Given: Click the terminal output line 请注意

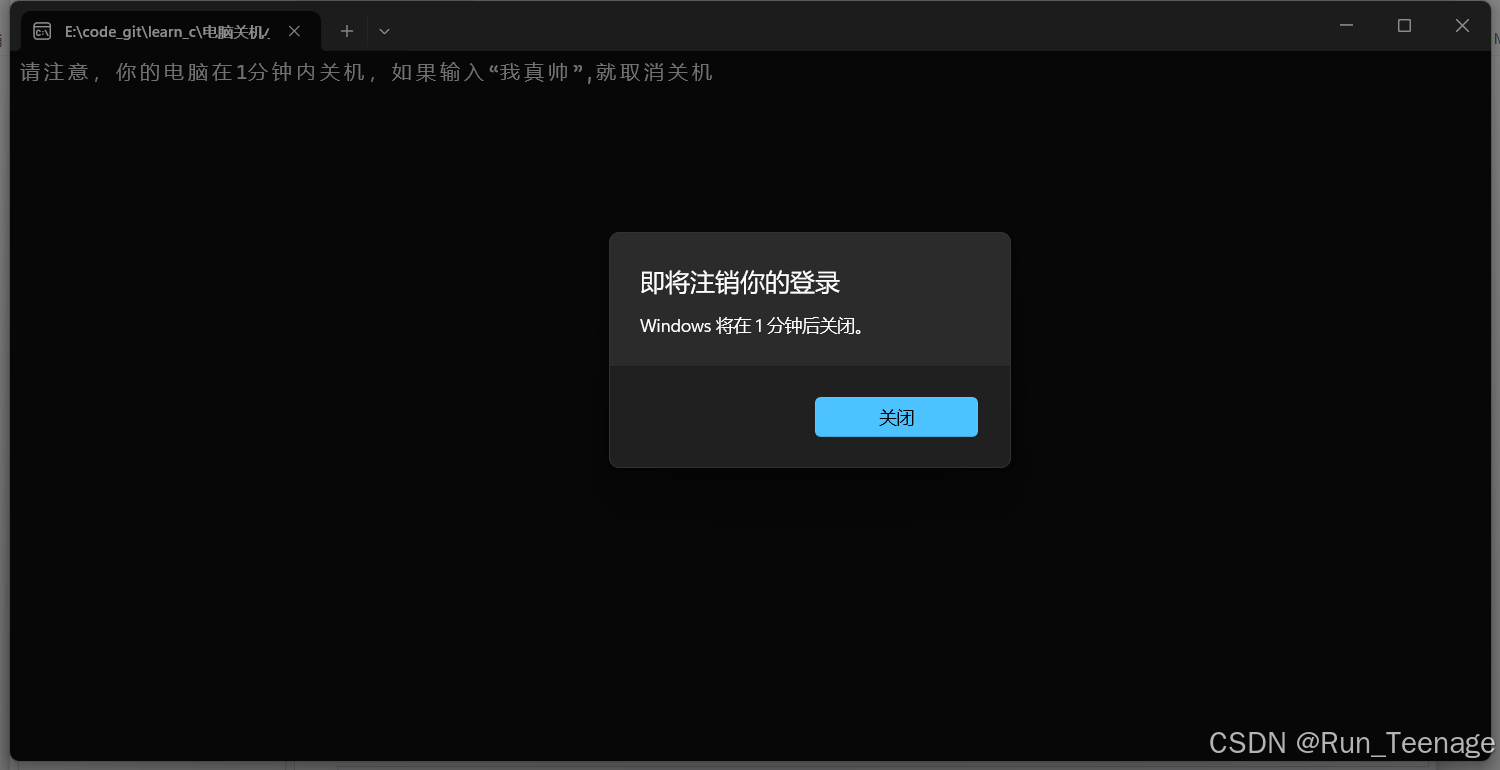Looking at the screenshot, I should (x=366, y=73).
